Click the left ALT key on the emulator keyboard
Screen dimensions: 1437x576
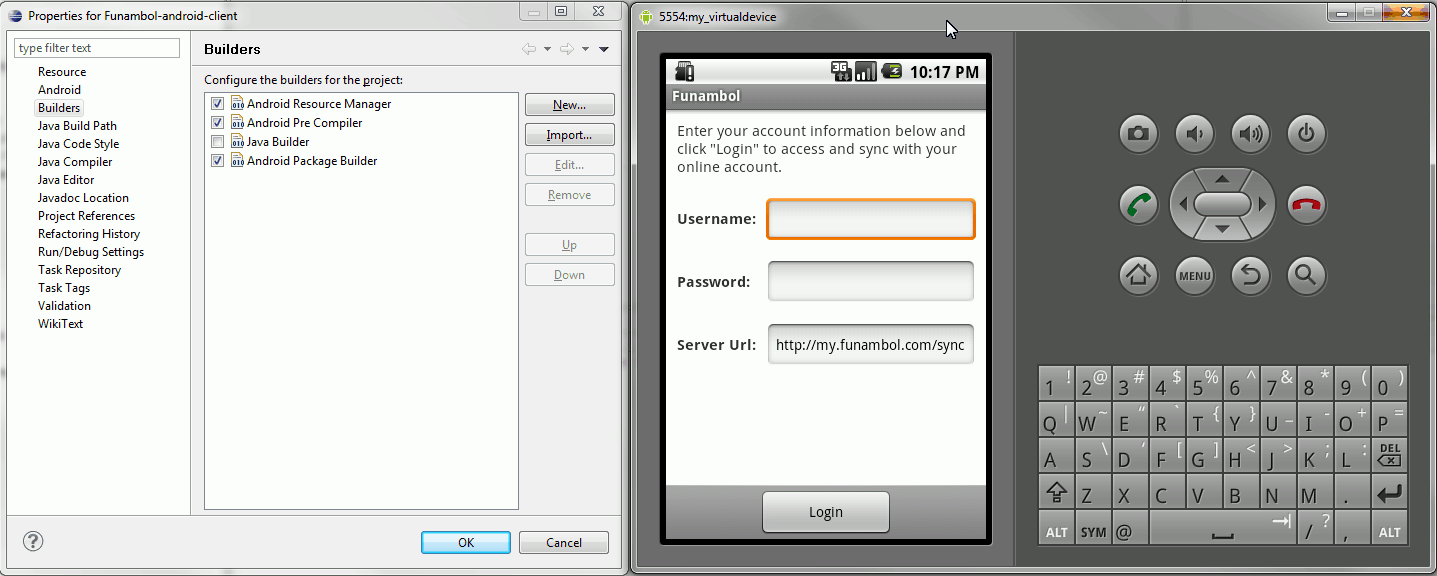1056,530
